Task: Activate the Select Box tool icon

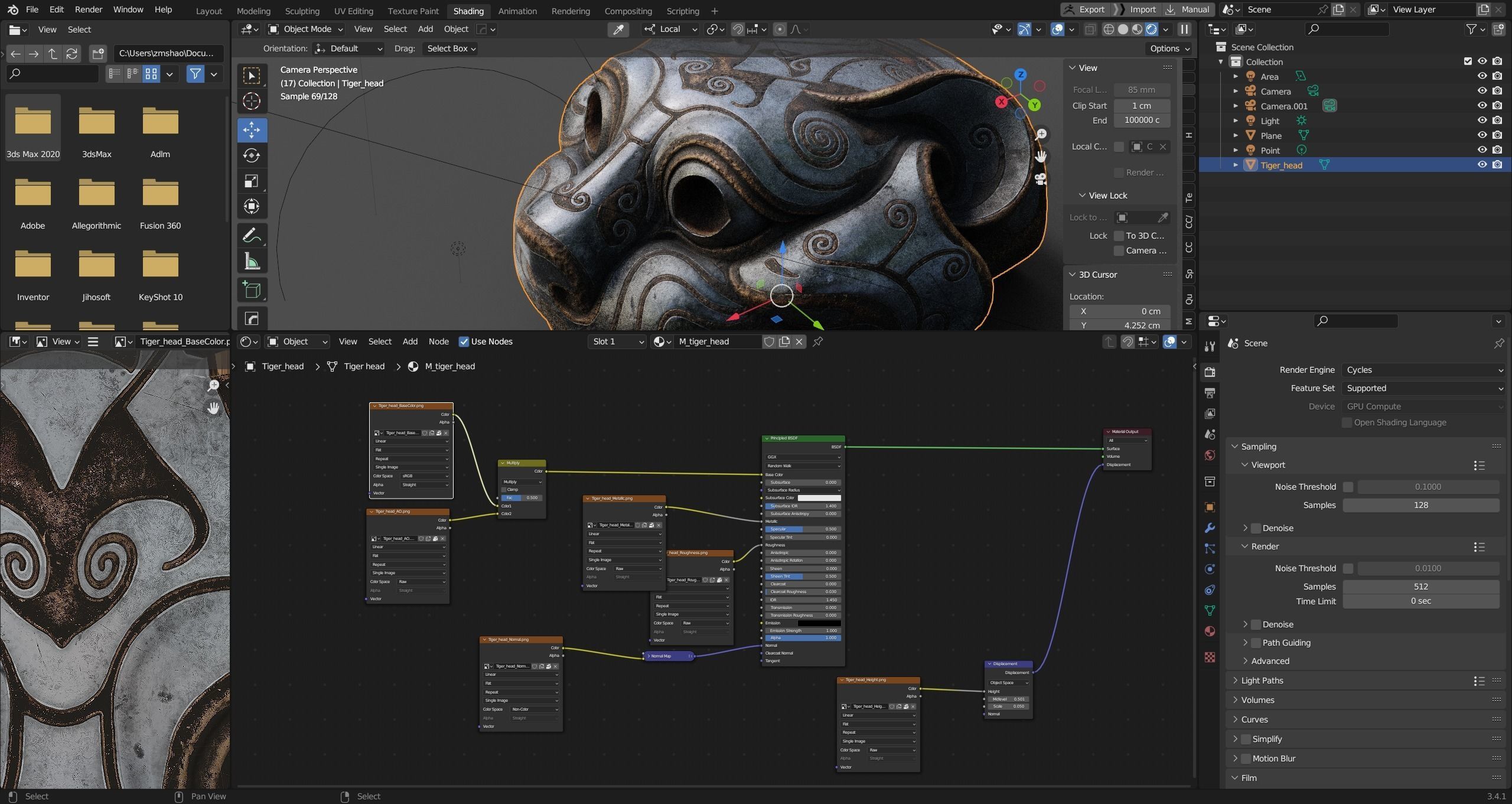Action: pos(252,76)
